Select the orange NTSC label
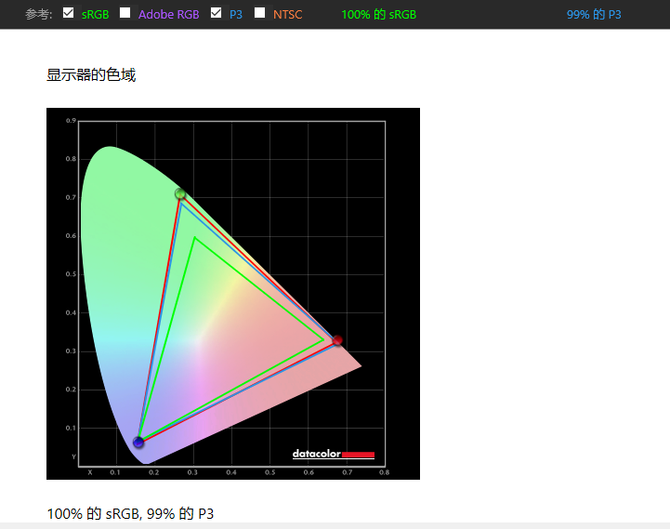Viewport: 670px width, 529px height. 288,15
